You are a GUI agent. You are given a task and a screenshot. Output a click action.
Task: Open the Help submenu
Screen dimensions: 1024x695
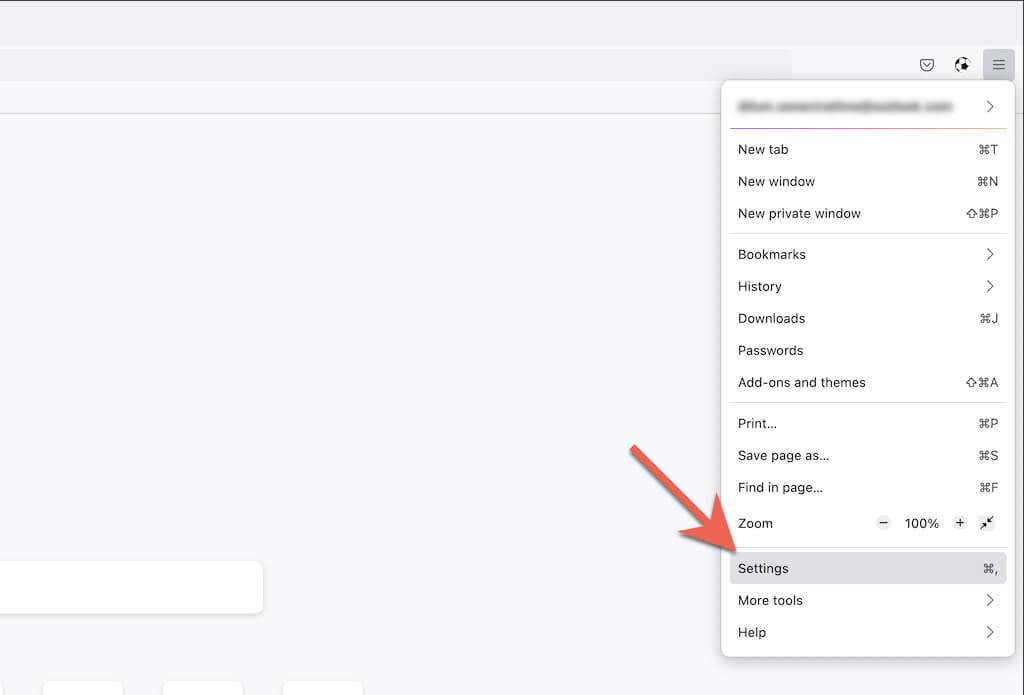(x=867, y=632)
